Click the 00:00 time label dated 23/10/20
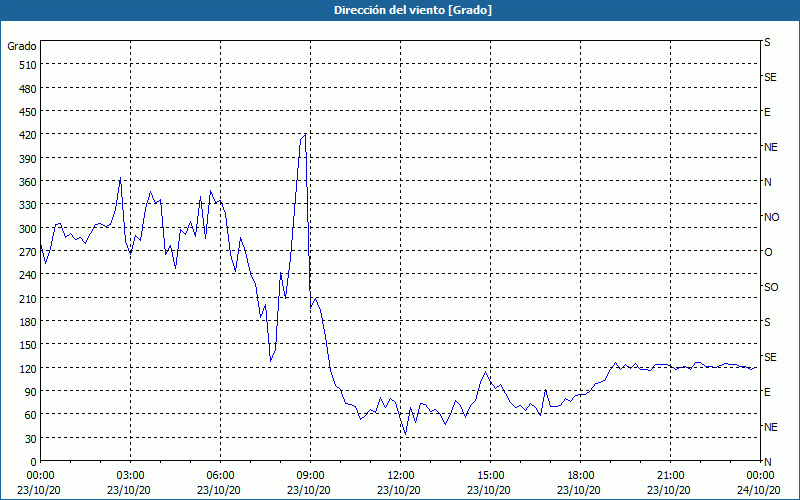Image resolution: width=800 pixels, height=500 pixels. point(40,476)
